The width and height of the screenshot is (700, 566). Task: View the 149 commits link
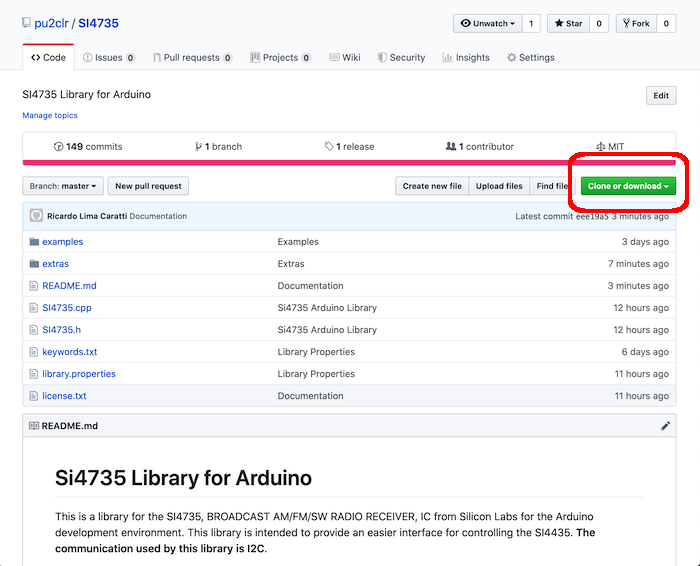[x=88, y=146]
